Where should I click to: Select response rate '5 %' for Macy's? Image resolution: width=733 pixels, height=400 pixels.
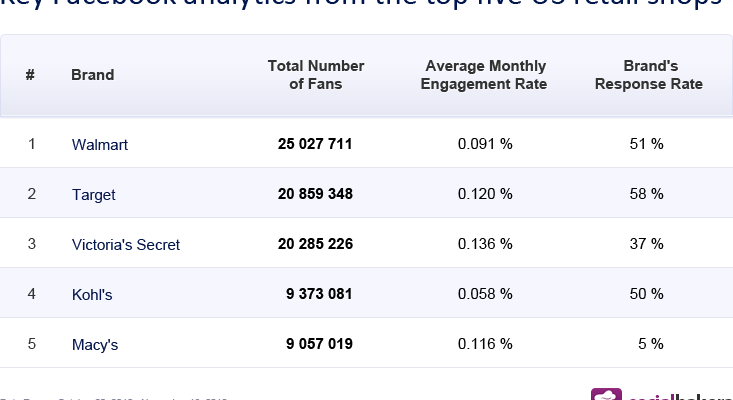[x=651, y=344]
